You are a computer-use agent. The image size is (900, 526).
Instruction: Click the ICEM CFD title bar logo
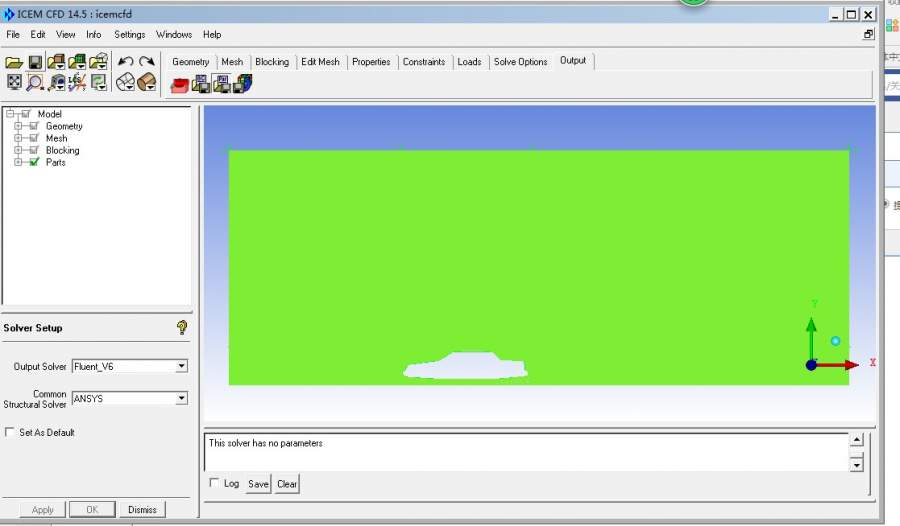[x=9, y=14]
